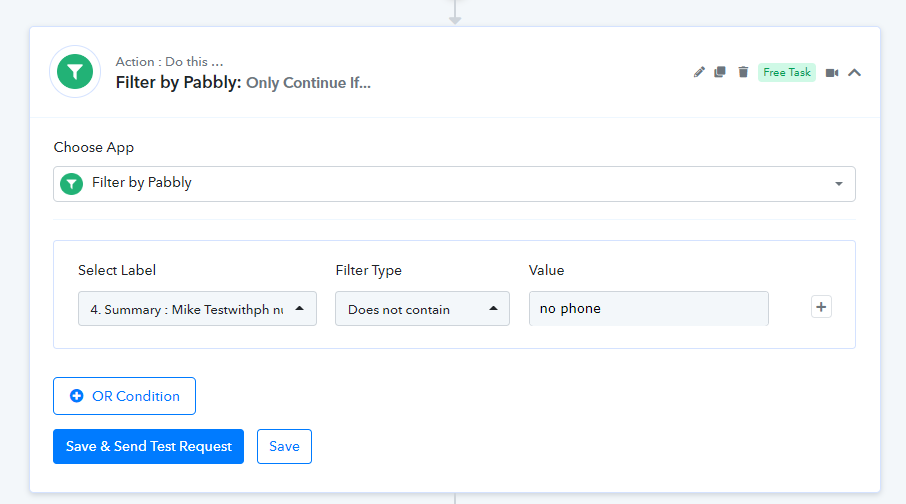Click 'Only Continue If...' subtitle text
The height and width of the screenshot is (504, 906).
click(x=309, y=83)
